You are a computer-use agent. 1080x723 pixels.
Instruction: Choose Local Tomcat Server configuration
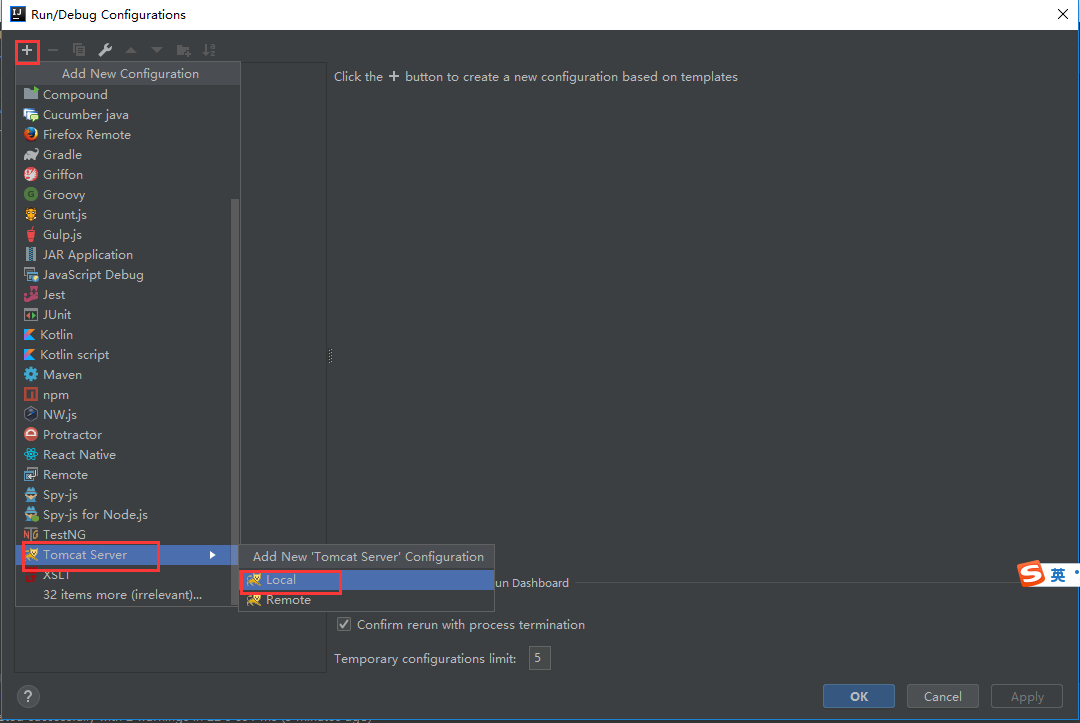(366, 580)
